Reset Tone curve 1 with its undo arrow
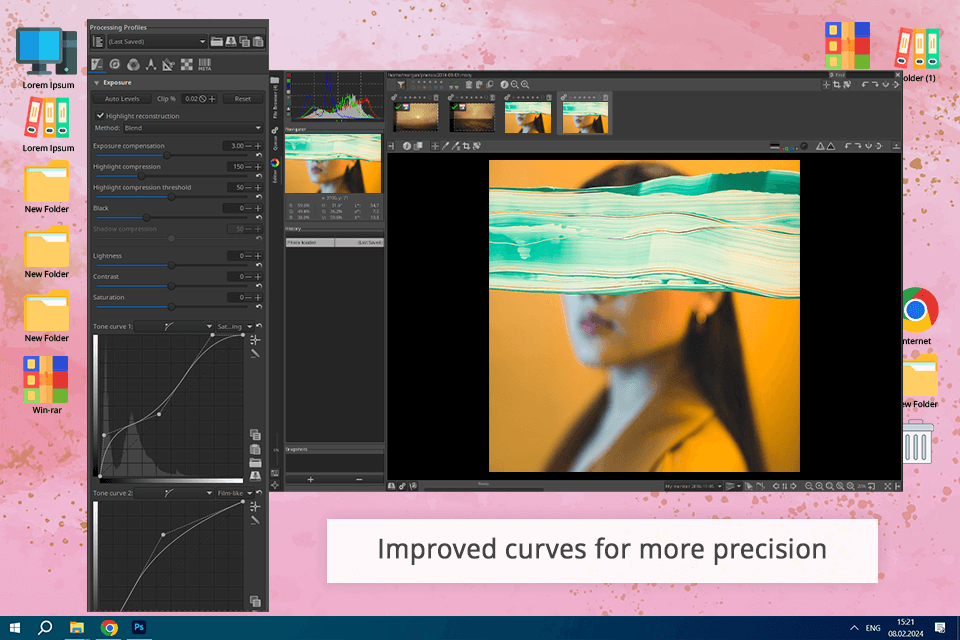Screen dimensions: 960x640 (259, 326)
